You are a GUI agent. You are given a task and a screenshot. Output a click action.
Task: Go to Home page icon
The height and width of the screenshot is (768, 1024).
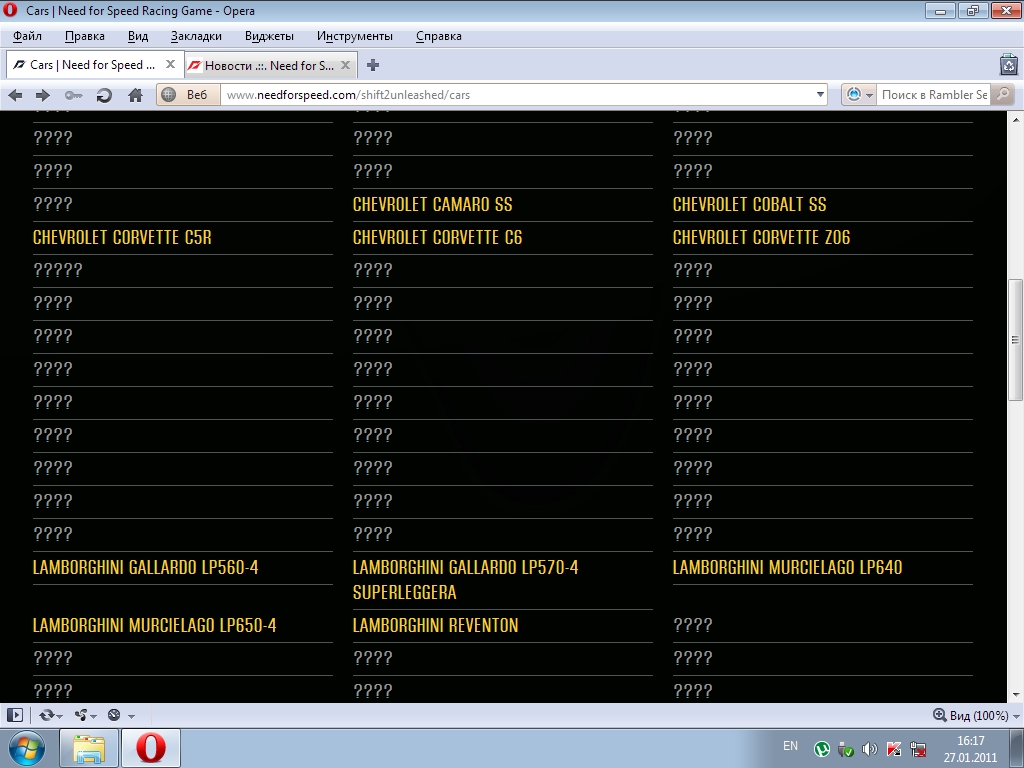tap(135, 95)
